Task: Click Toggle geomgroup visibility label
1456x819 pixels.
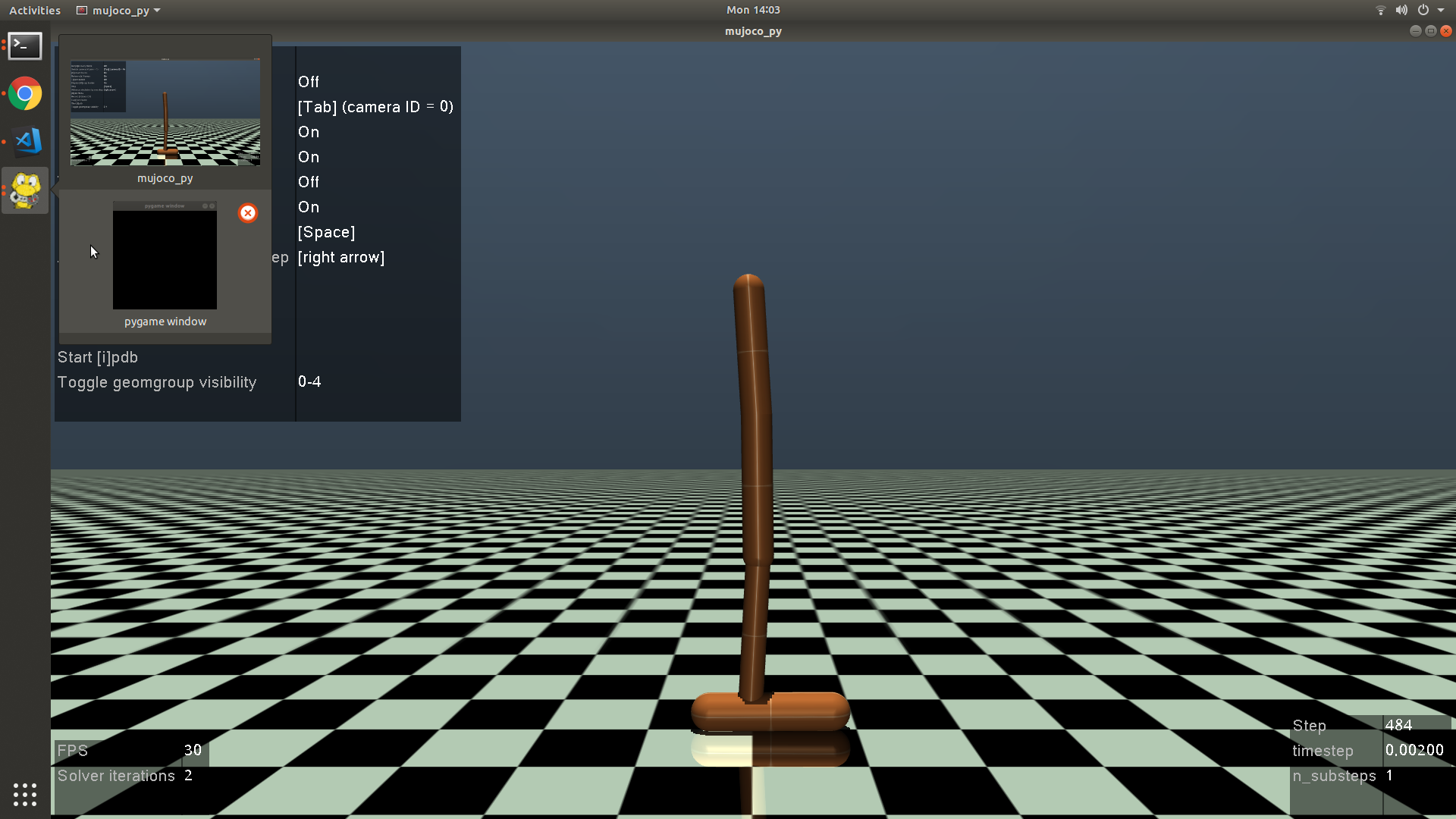Action: pyautogui.click(x=157, y=382)
